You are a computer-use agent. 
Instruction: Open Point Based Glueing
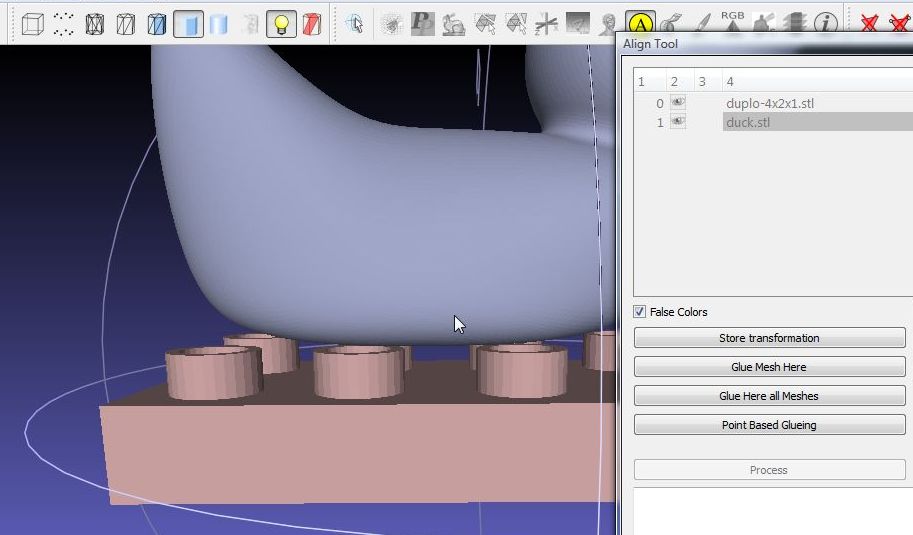click(769, 425)
